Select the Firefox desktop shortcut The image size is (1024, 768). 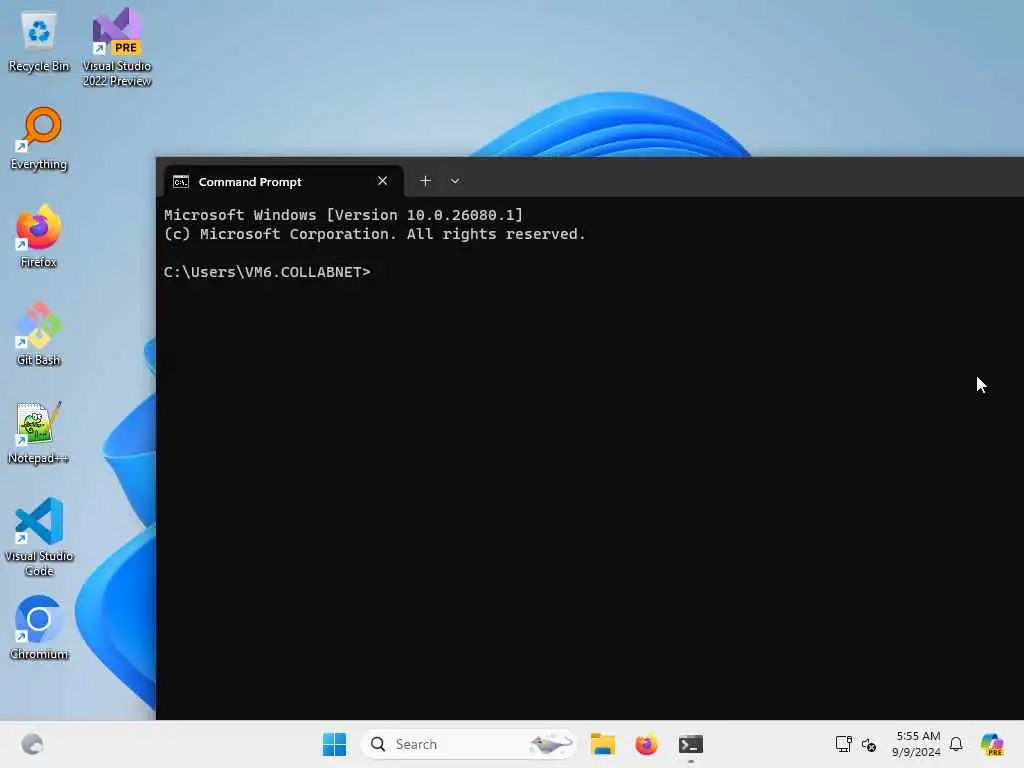click(39, 236)
